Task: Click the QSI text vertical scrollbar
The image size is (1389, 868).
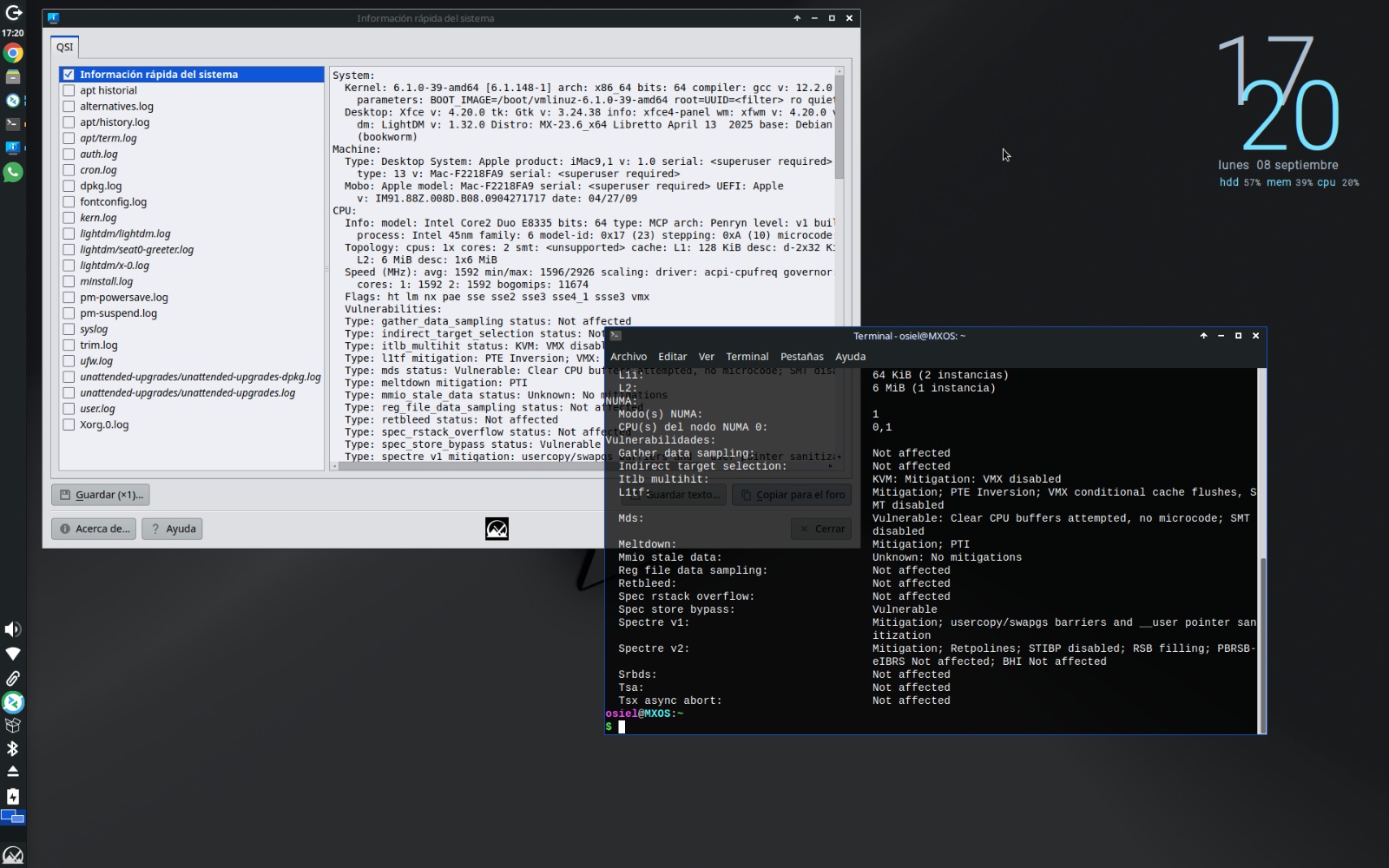Action: (x=839, y=127)
